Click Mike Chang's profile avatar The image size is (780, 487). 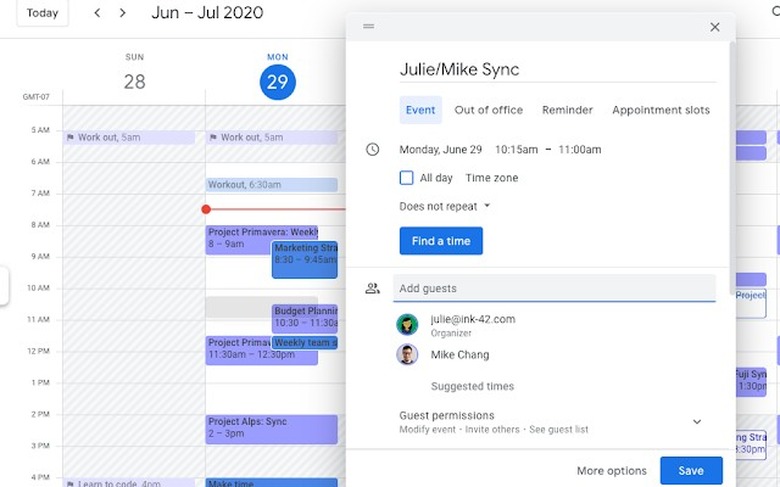407,355
